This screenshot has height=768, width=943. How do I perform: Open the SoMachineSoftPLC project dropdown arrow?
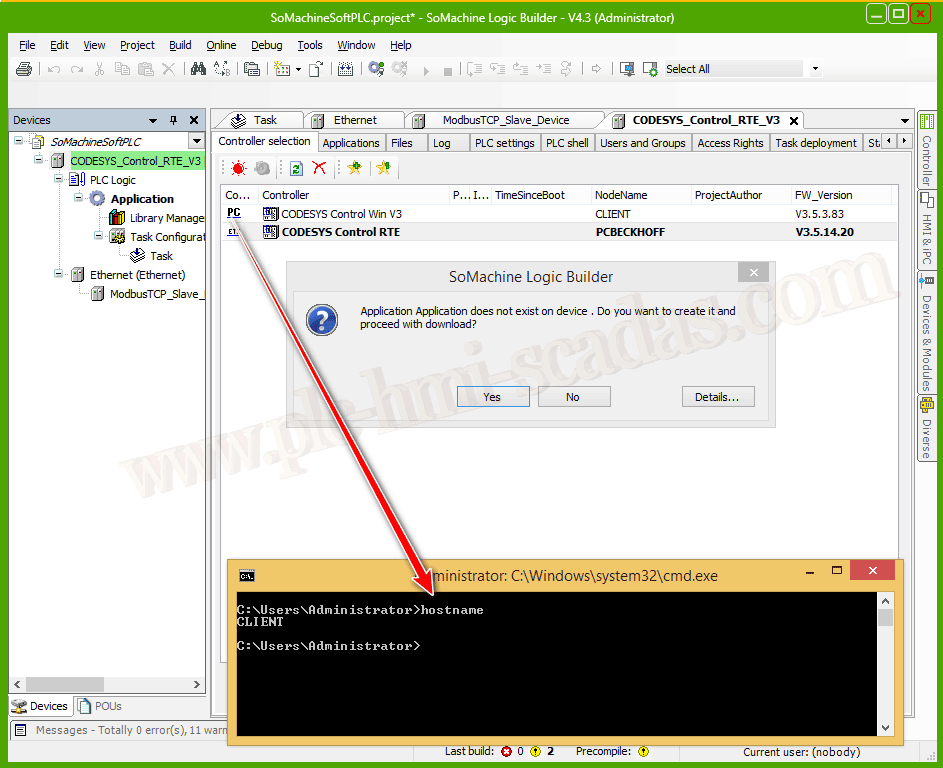pos(196,142)
